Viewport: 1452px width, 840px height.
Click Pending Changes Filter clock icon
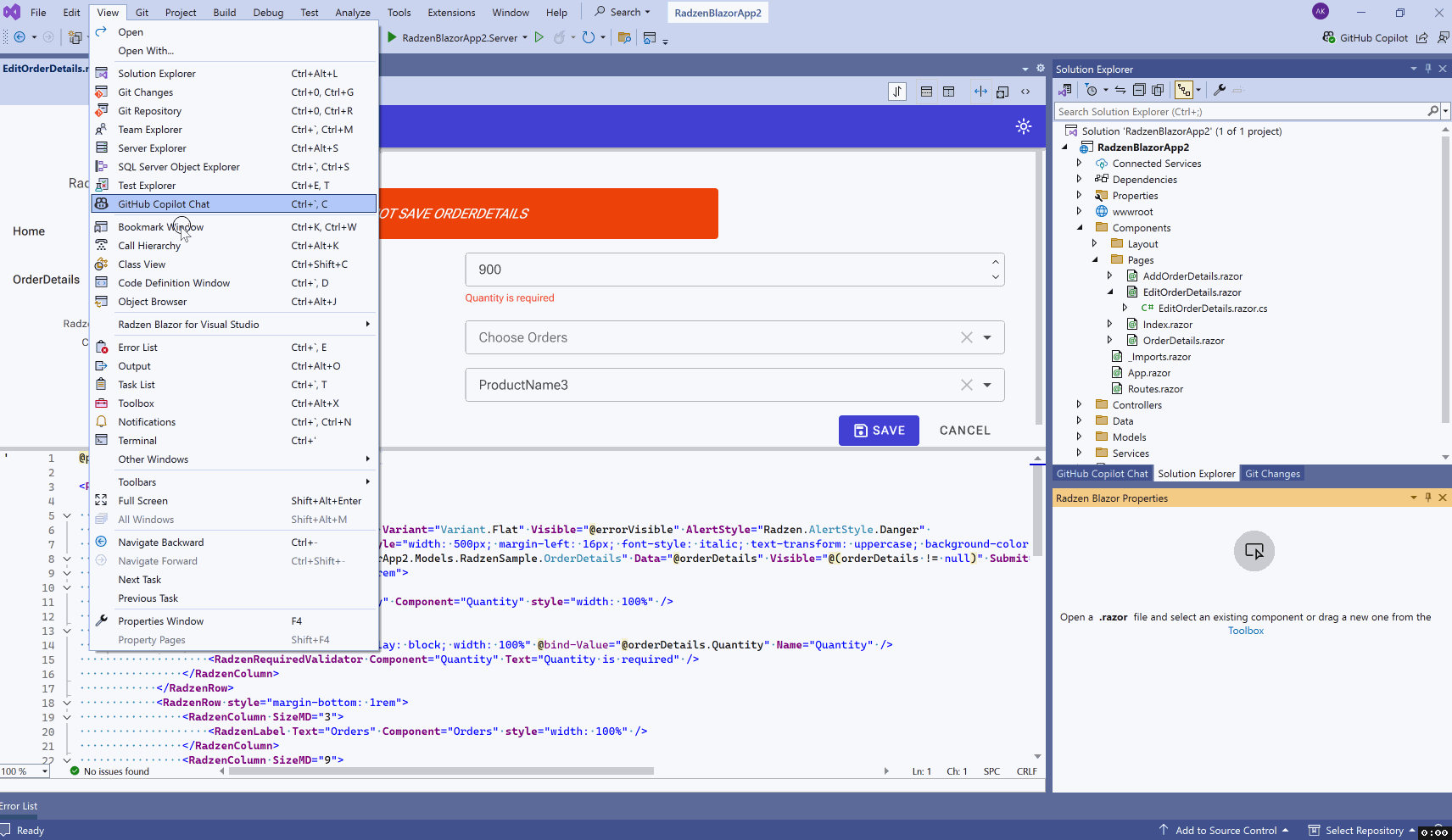pyautogui.click(x=1092, y=90)
